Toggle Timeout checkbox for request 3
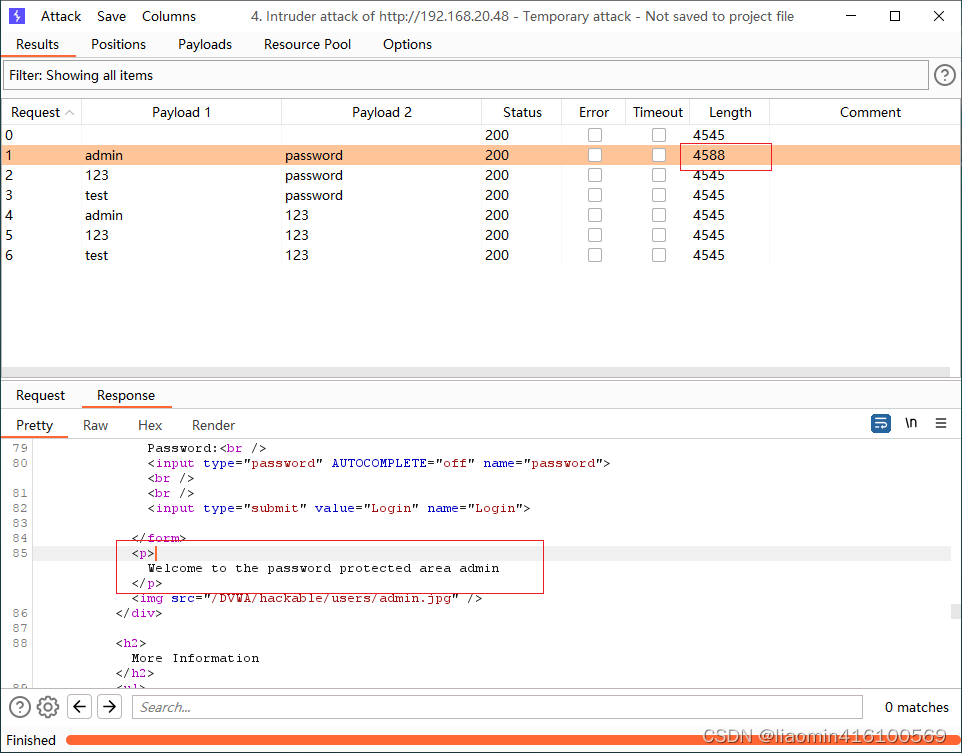The image size is (962, 753). [x=658, y=195]
